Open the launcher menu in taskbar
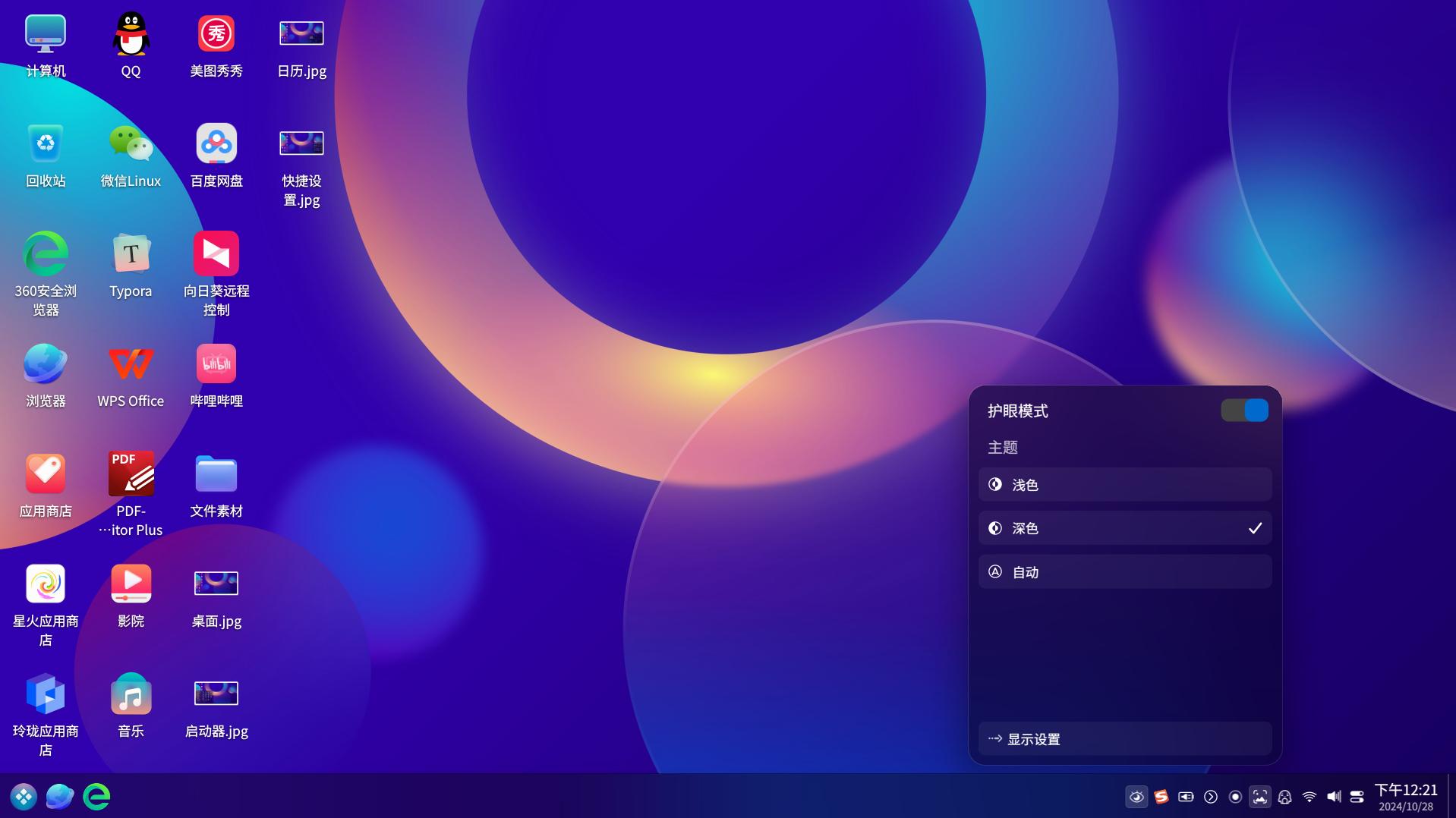 (x=24, y=797)
